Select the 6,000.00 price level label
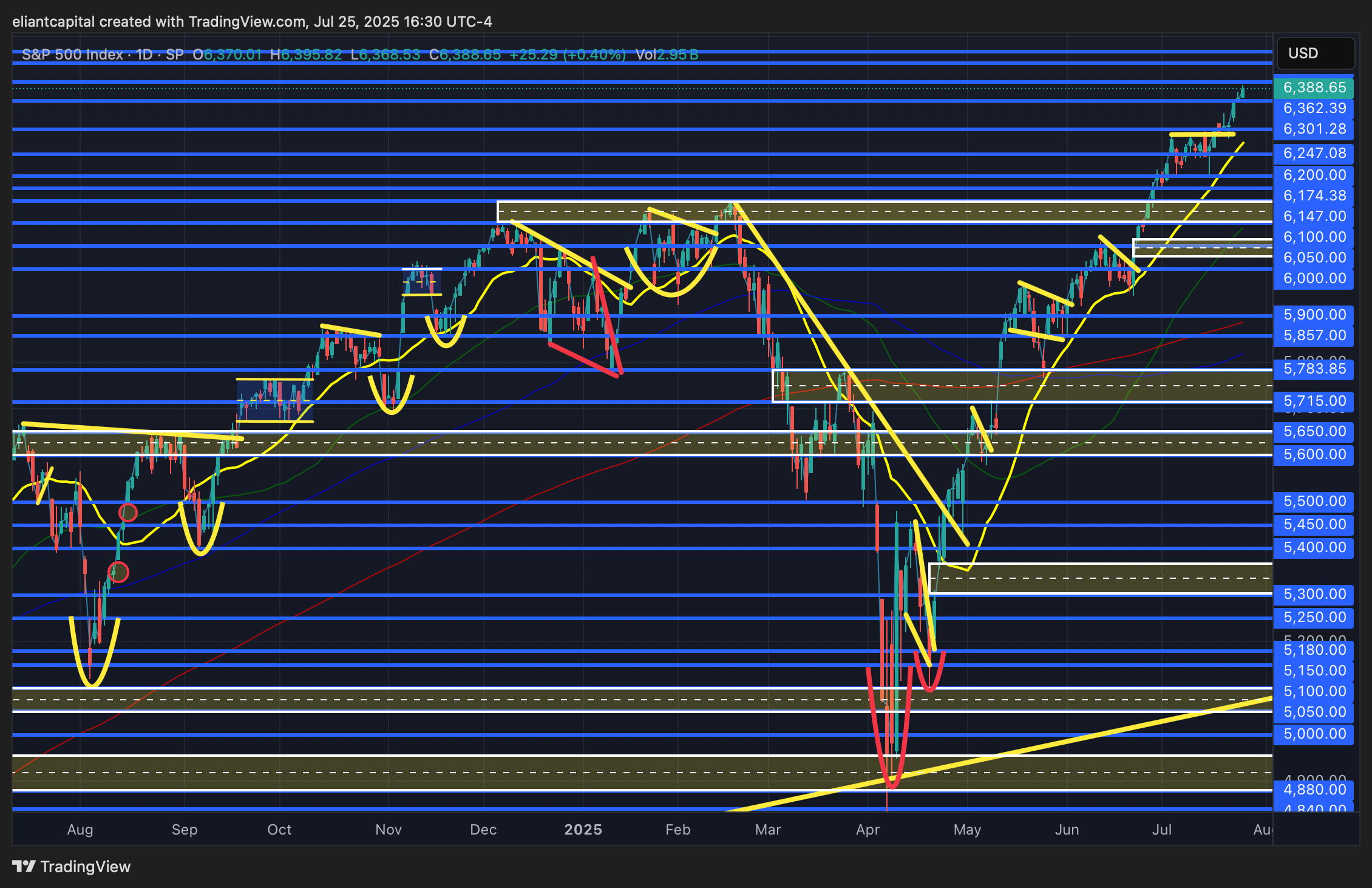1372x888 pixels. (x=1314, y=278)
